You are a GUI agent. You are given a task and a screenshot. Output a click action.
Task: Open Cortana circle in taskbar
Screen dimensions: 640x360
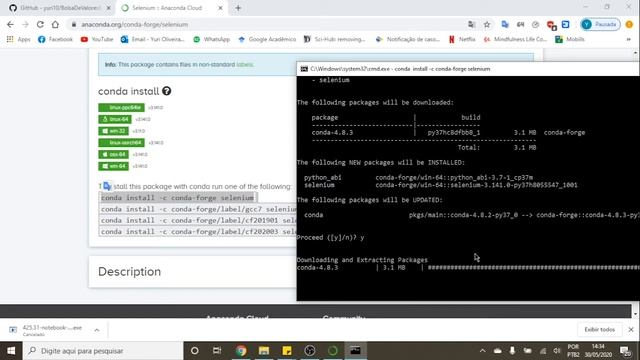195,351
